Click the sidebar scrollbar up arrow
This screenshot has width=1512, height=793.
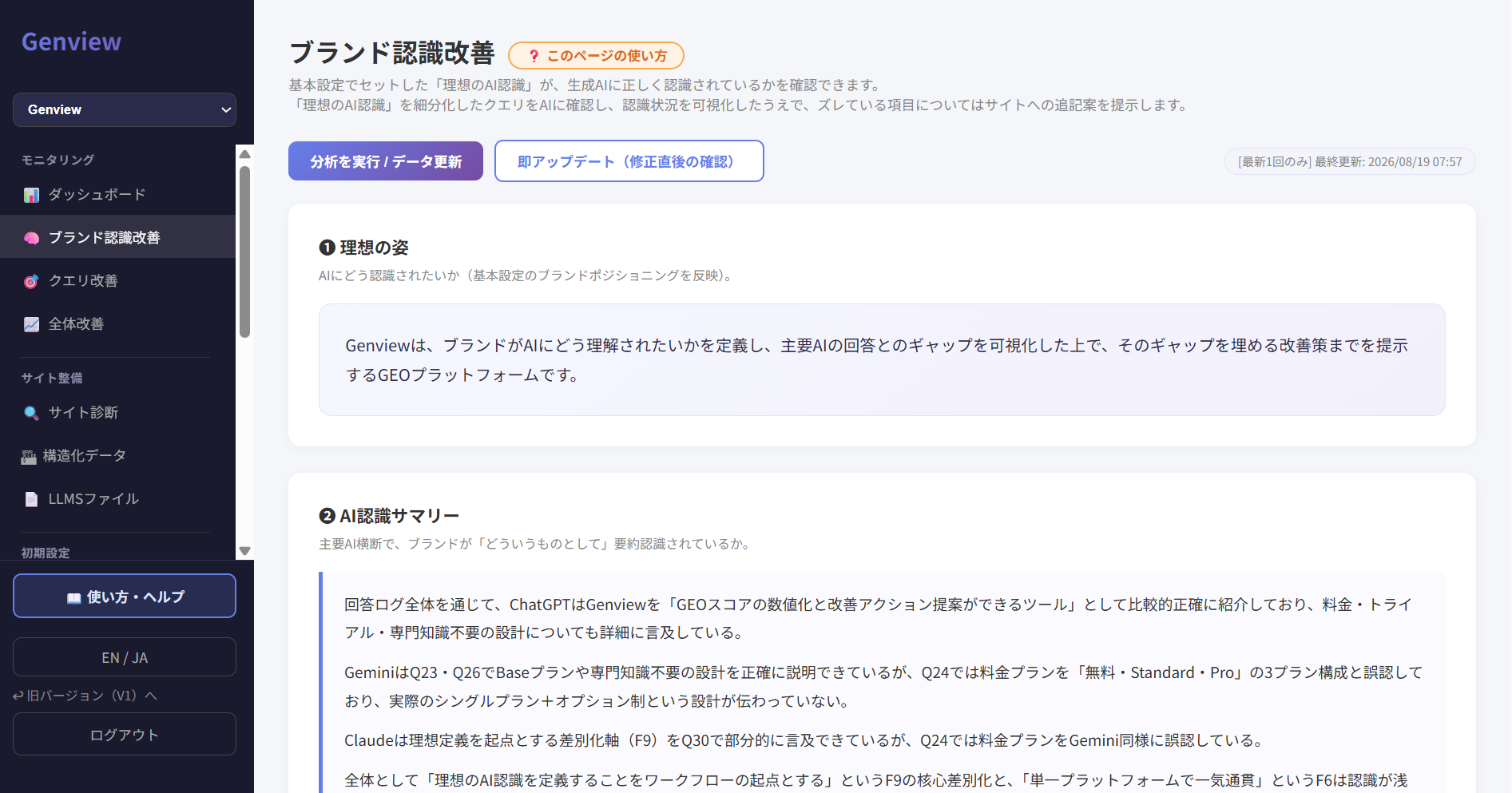(x=245, y=153)
